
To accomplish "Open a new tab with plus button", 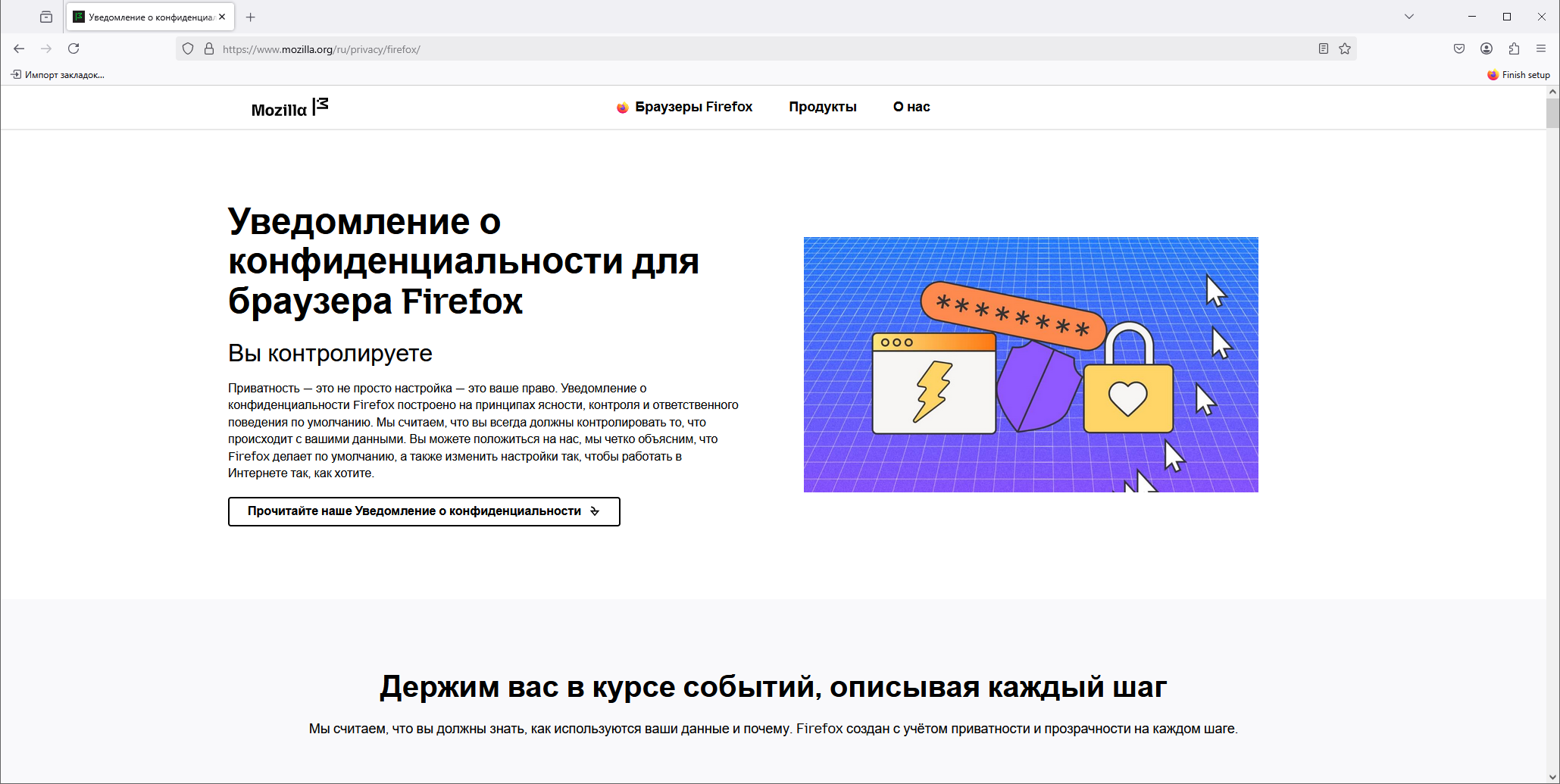I will [251, 17].
